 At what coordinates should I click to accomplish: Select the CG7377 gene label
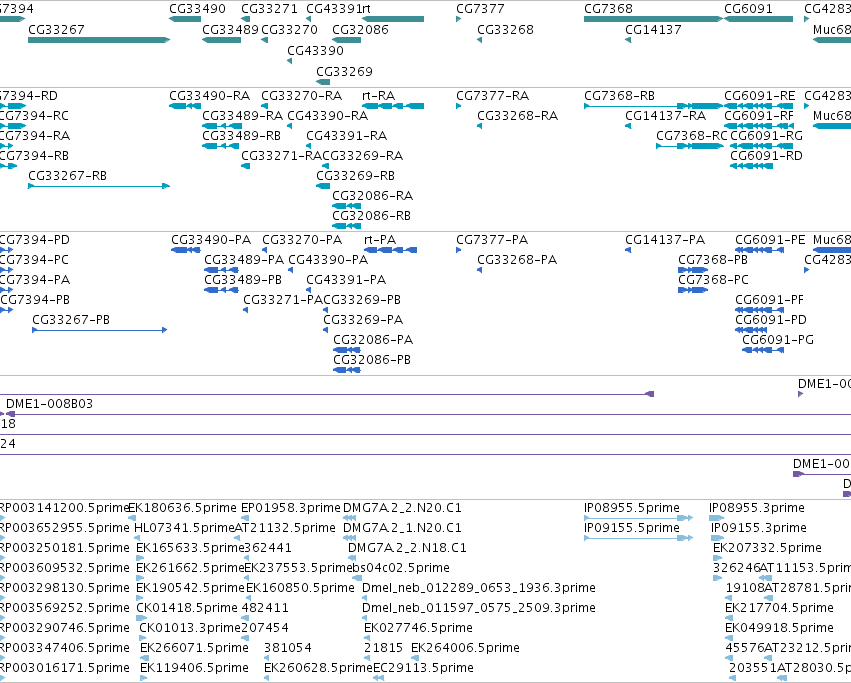pos(480,9)
